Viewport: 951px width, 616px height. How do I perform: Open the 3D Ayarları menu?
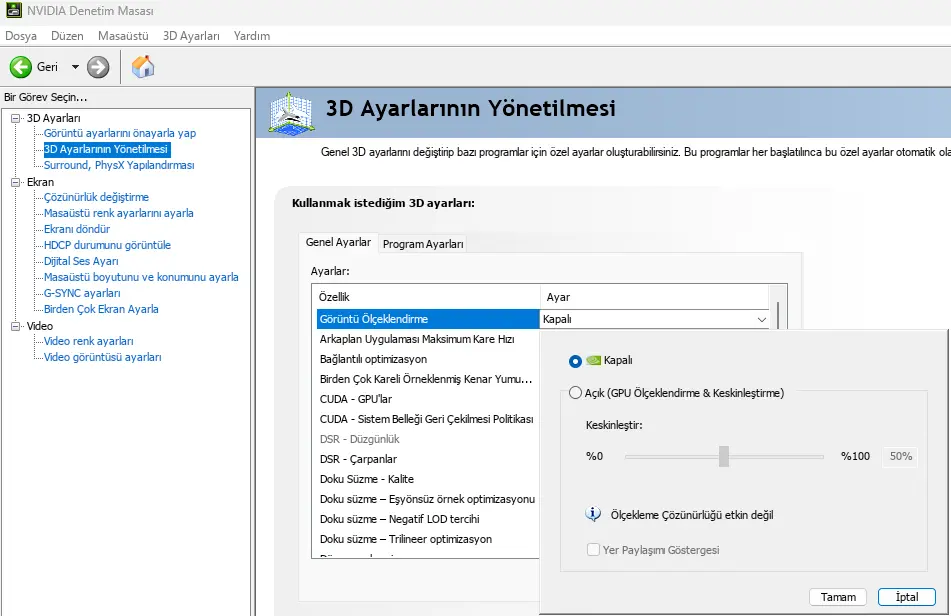191,36
